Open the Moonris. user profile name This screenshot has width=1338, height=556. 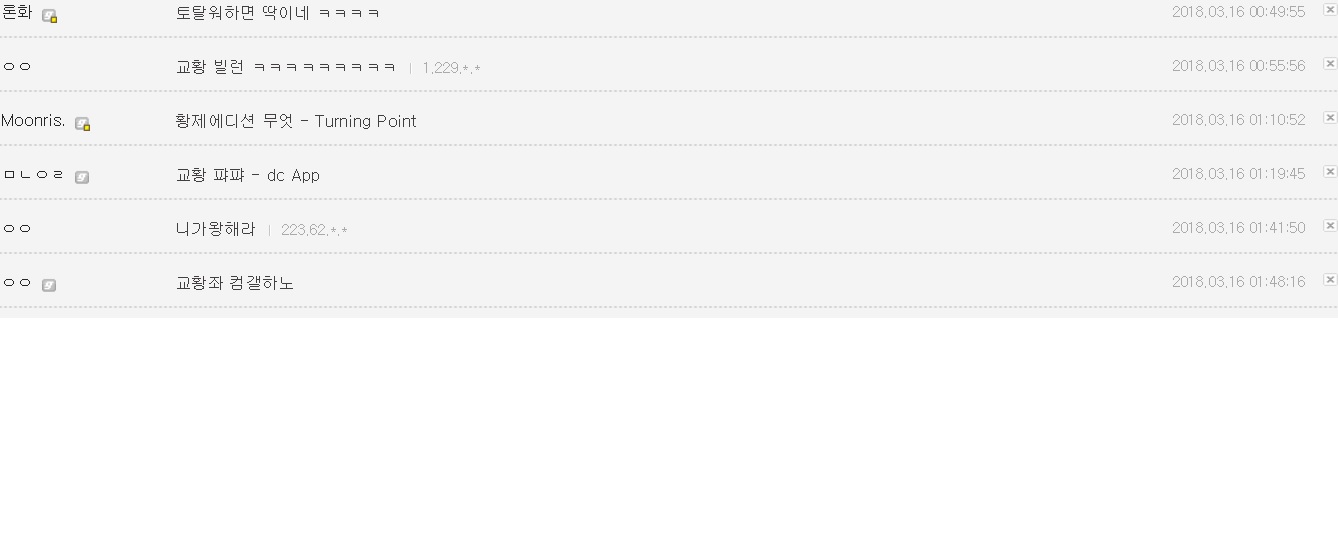(33, 121)
